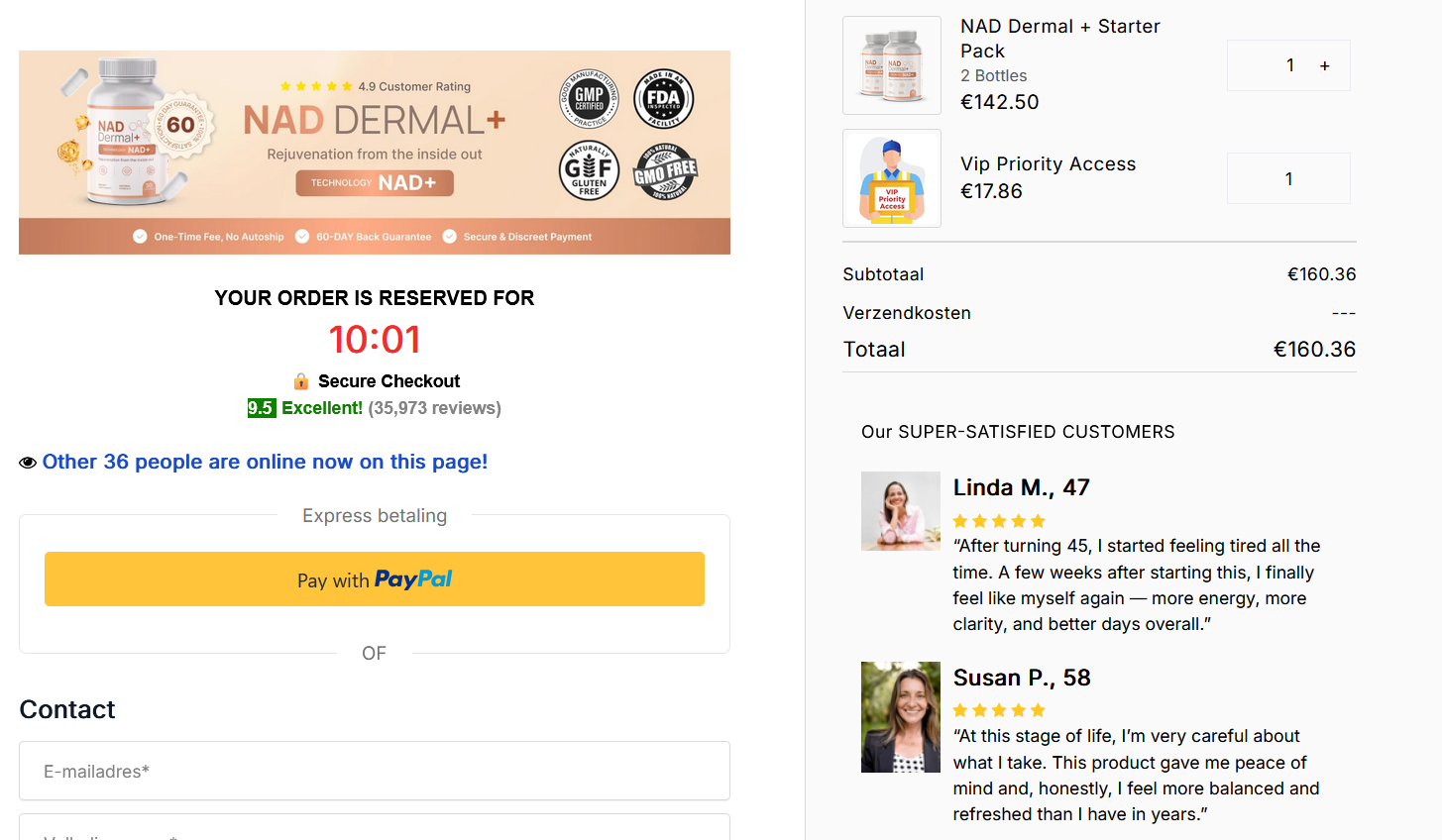Click the checkmark beside One-Time Fee
The width and height of the screenshot is (1442, 840).
click(x=140, y=237)
